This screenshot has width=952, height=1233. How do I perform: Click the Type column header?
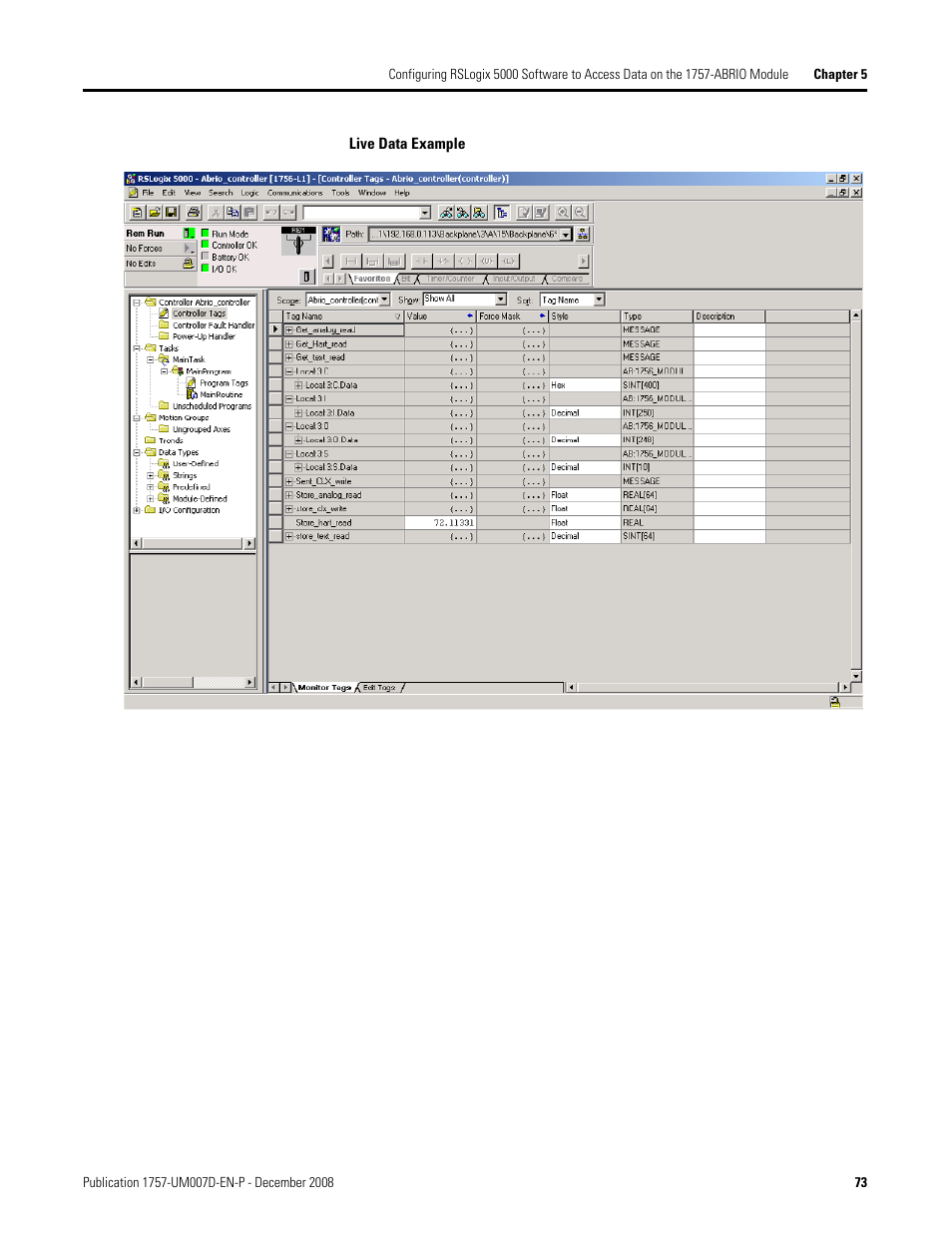coord(657,316)
